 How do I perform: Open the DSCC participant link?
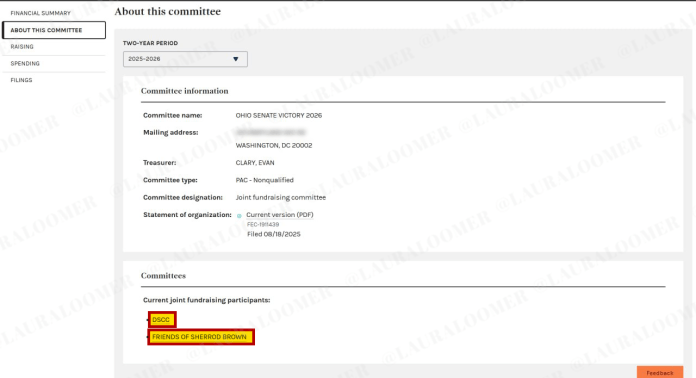pos(161,319)
